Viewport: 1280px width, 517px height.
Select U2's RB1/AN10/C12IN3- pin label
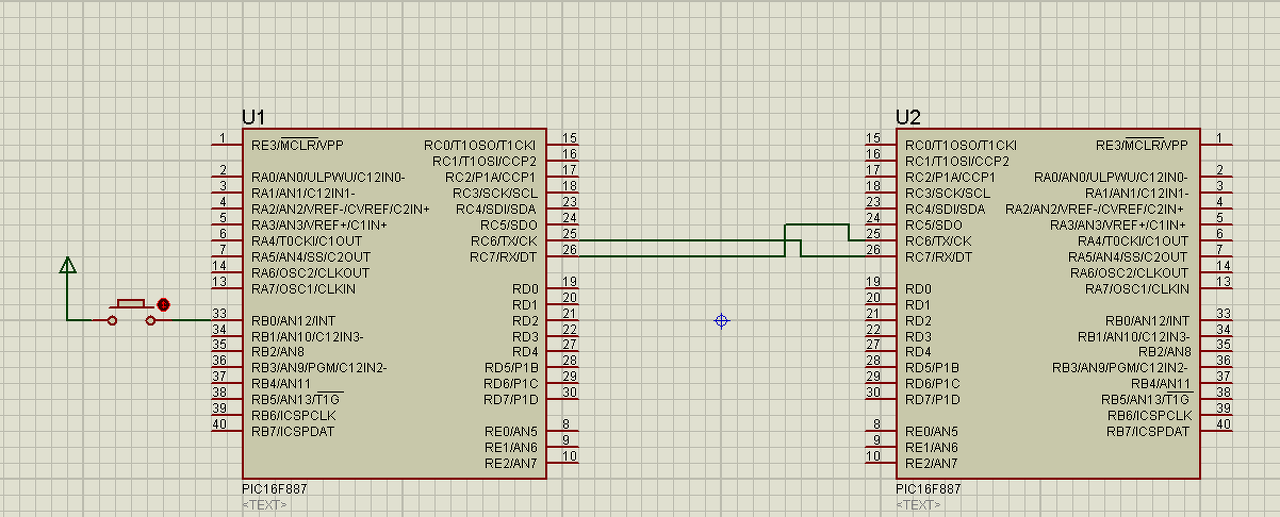[x=1134, y=336]
